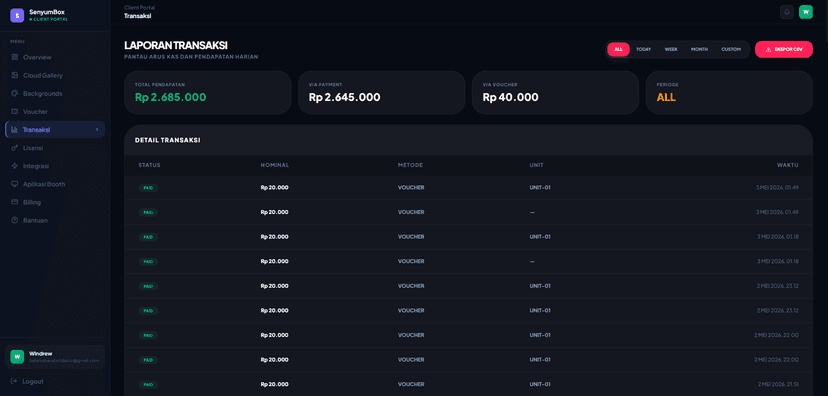Screen dimensions: 828x396
Task: Click the first 2 MEI 2026, 22.00 timestamp
Action: pos(777,335)
